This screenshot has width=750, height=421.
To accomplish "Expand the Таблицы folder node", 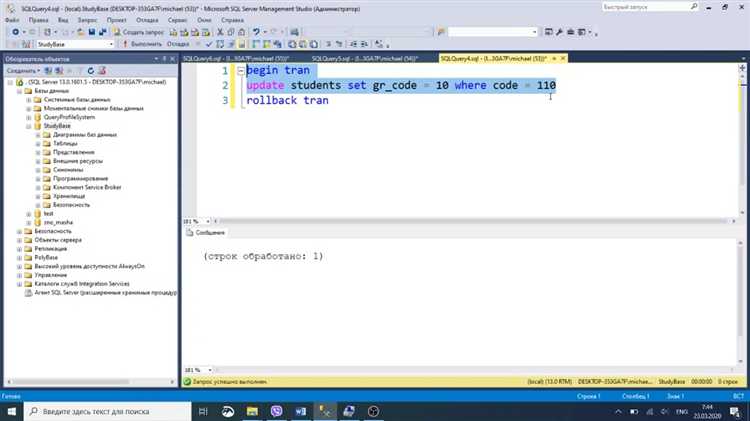I will 38,144.
